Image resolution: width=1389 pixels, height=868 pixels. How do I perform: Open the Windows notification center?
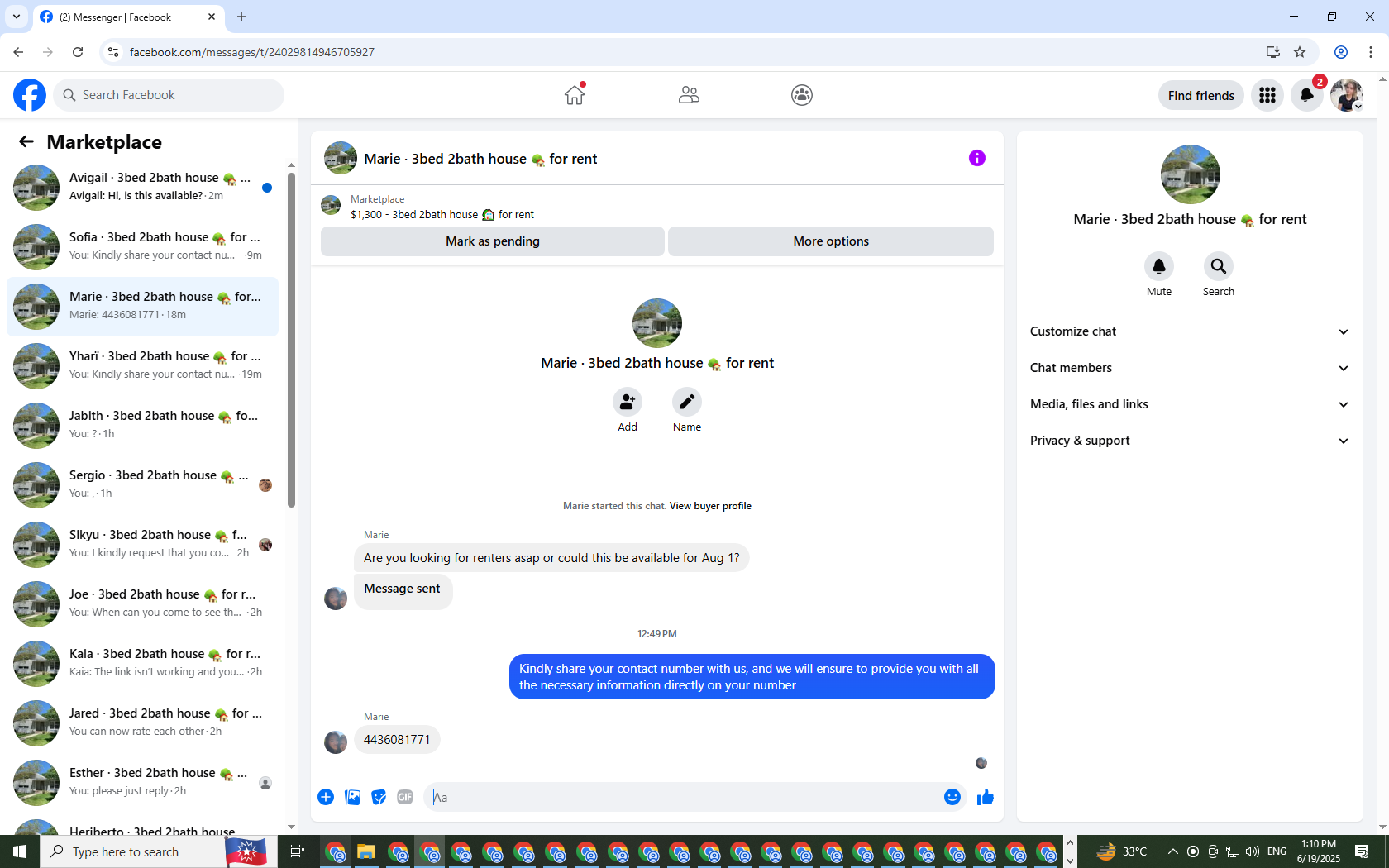click(1362, 851)
